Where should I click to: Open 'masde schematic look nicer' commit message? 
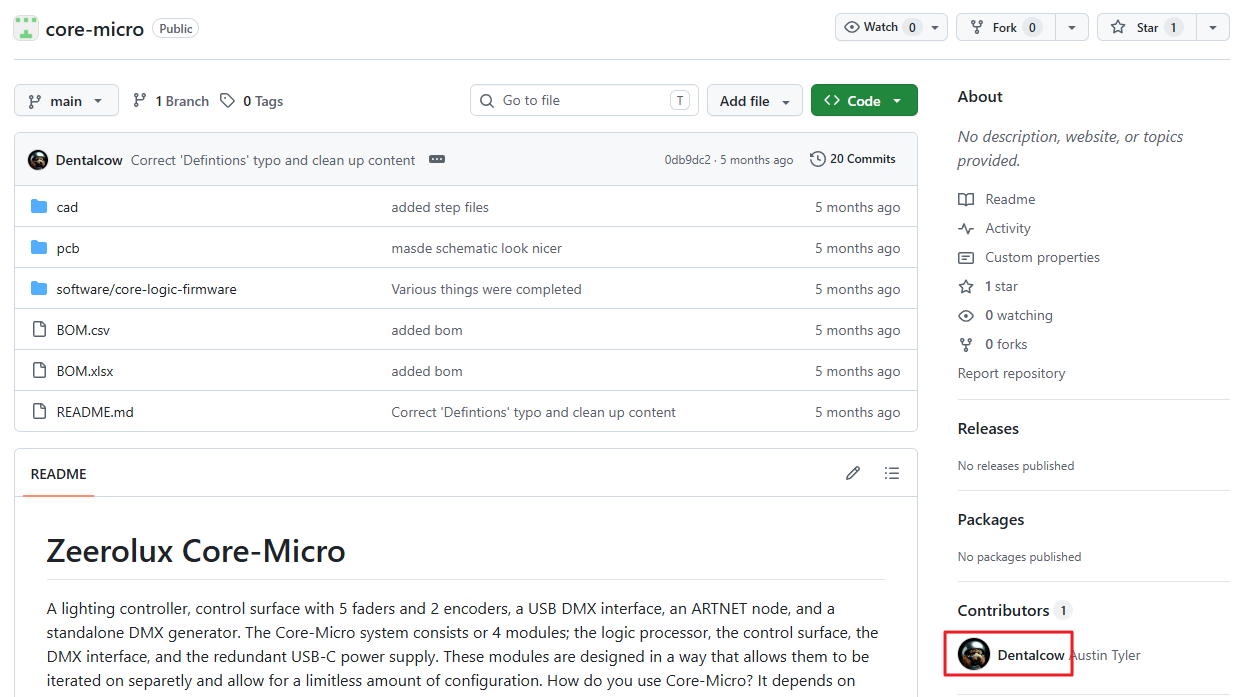point(476,248)
